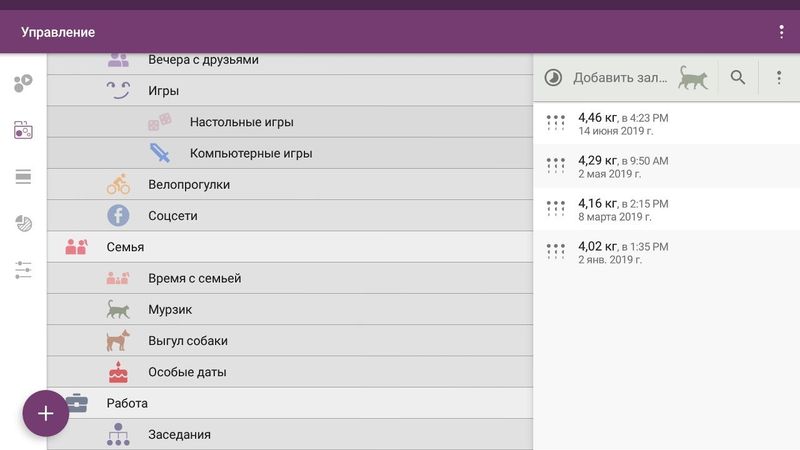Grab the dotted handle of the 4,46 кг record
The image size is (800, 450).
(556, 123)
